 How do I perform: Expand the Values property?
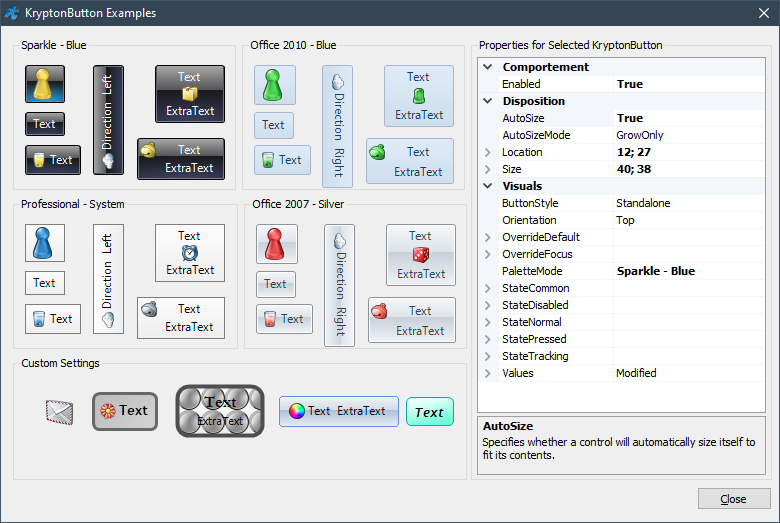click(x=488, y=373)
